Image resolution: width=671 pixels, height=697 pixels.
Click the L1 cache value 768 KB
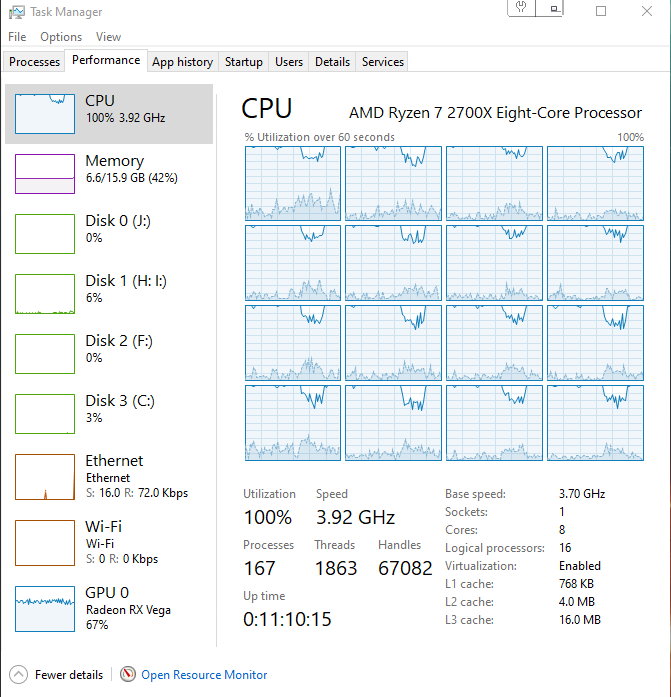576,584
